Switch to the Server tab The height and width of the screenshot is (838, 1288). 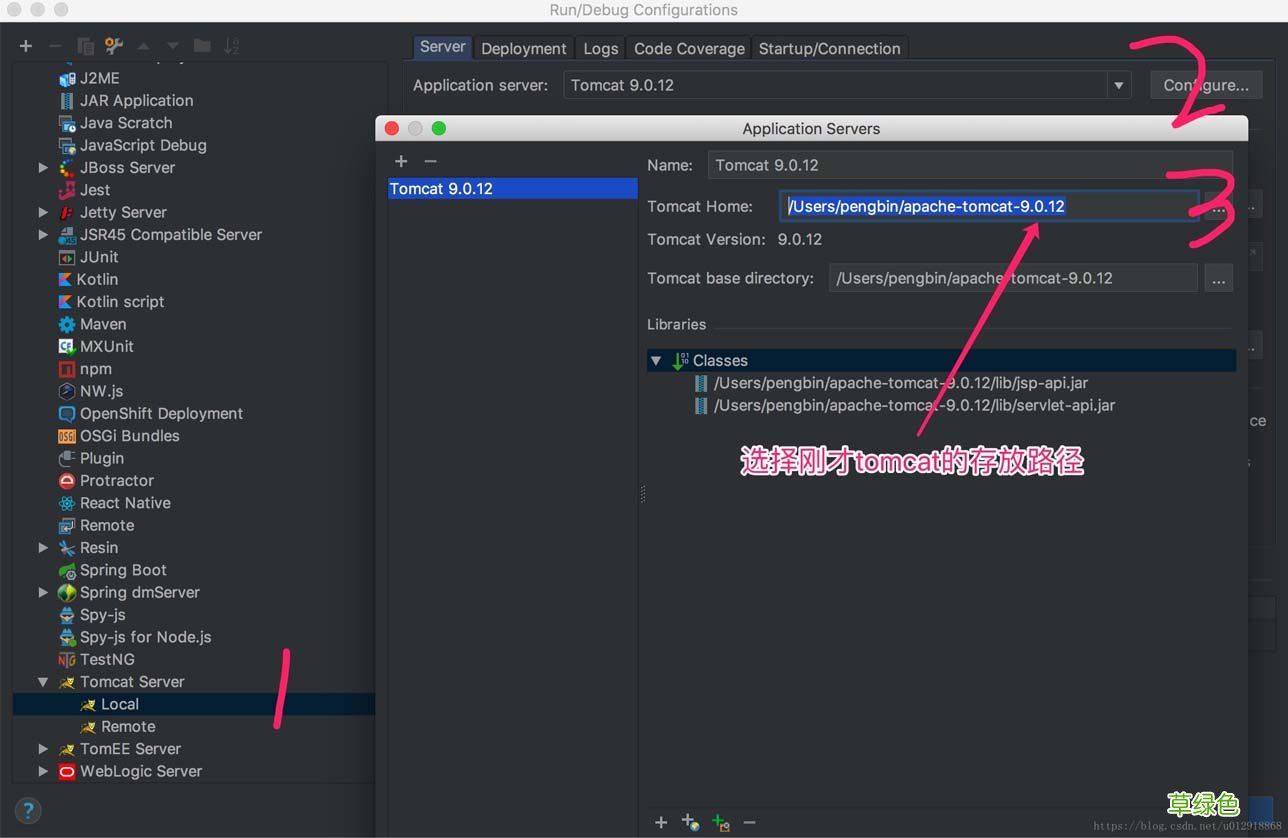coord(443,47)
